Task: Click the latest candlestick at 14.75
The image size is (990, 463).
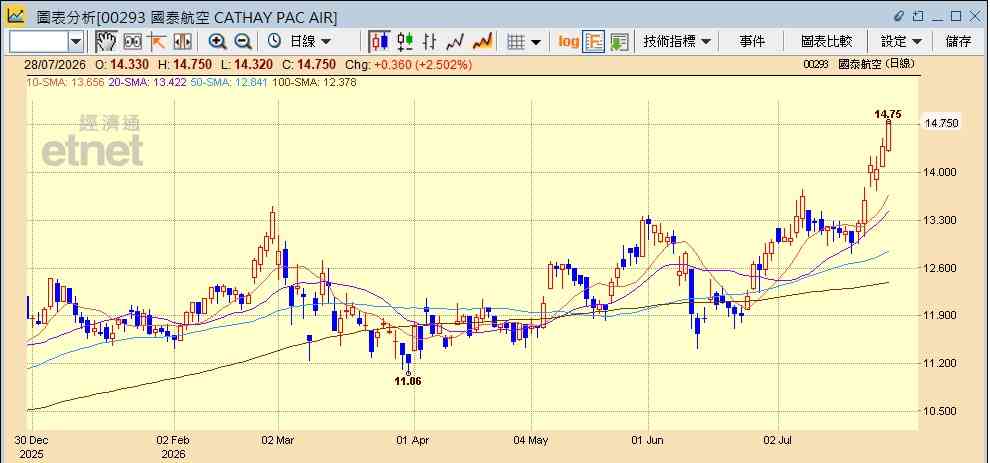Action: (888, 135)
